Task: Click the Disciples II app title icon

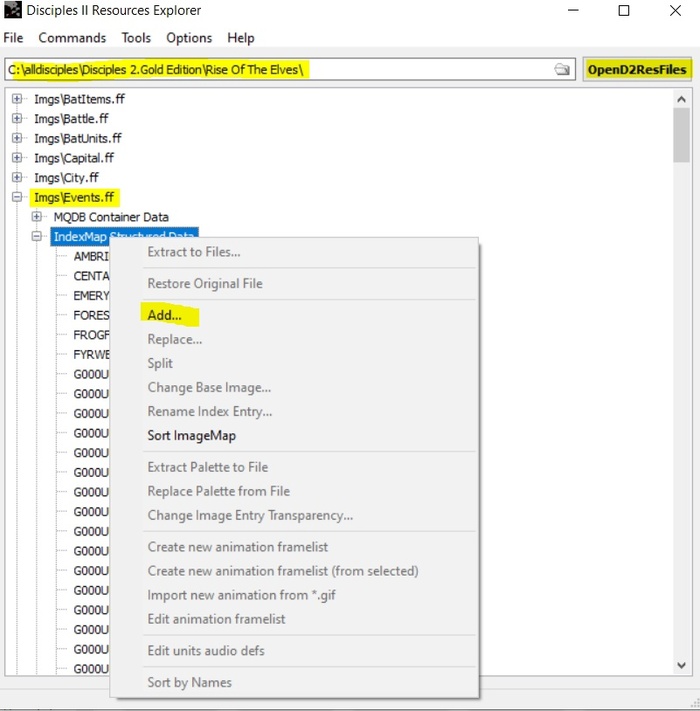Action: pyautogui.click(x=13, y=11)
